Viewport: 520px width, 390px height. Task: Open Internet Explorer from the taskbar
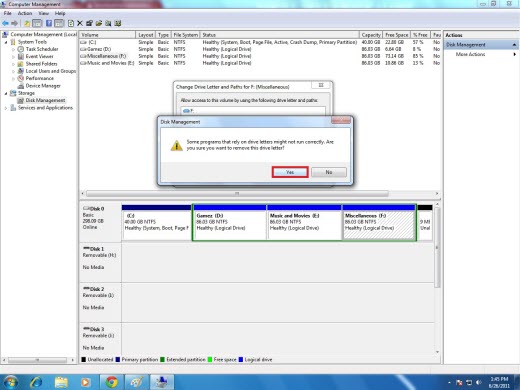36,382
